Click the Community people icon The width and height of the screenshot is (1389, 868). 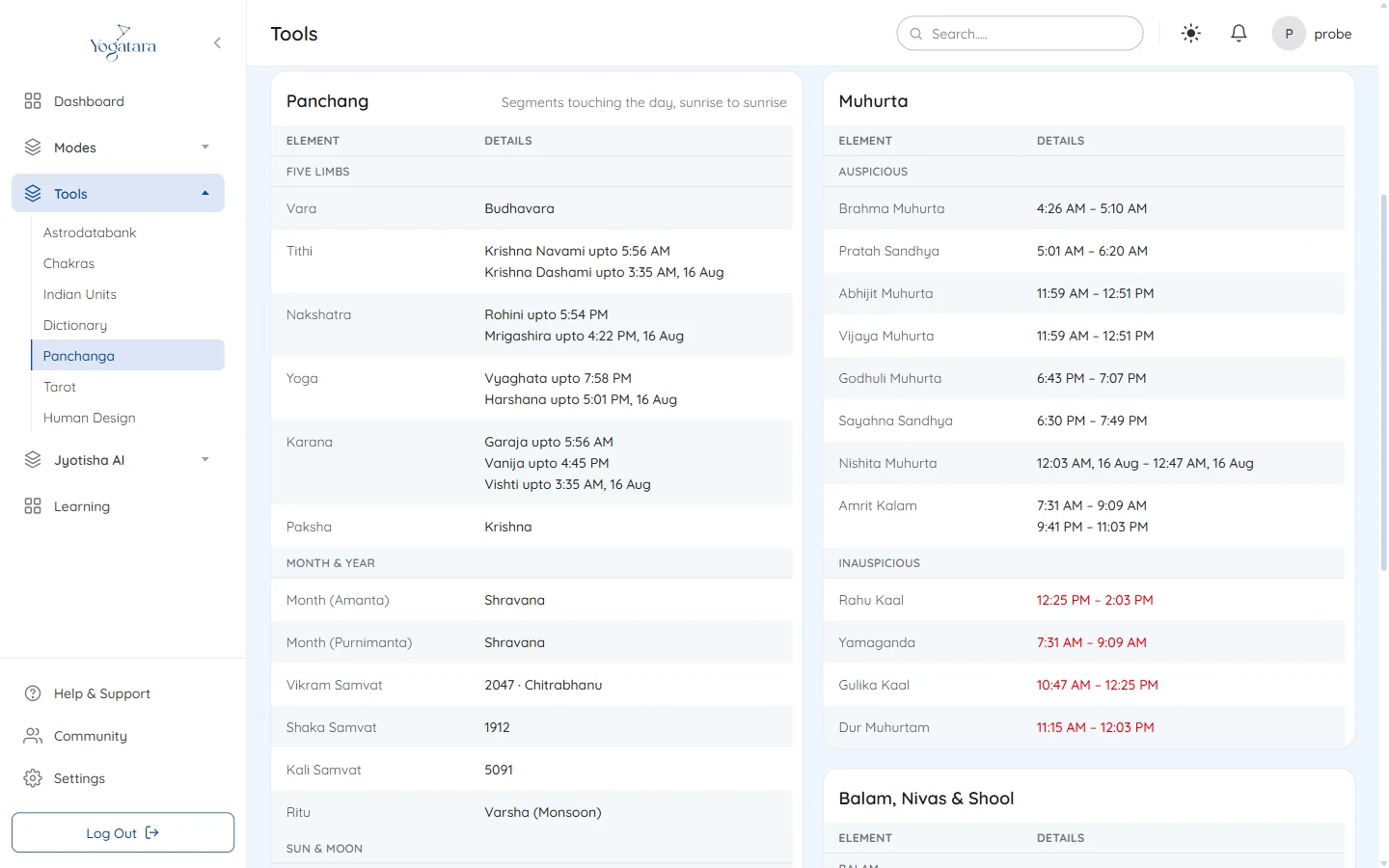pos(33,736)
